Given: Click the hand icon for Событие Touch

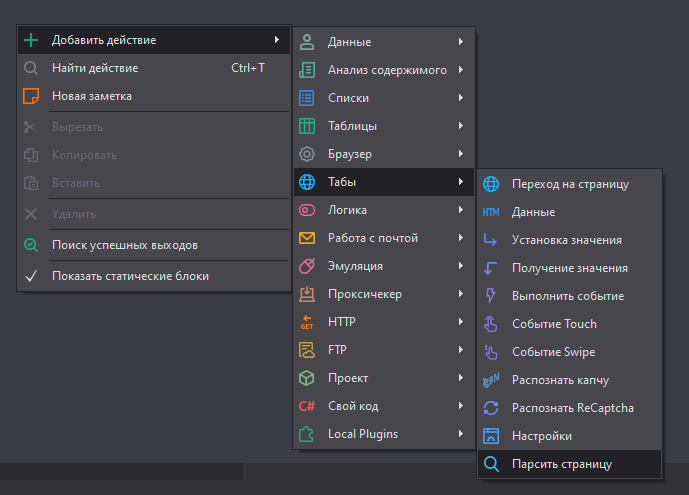Looking at the screenshot, I should [x=491, y=324].
